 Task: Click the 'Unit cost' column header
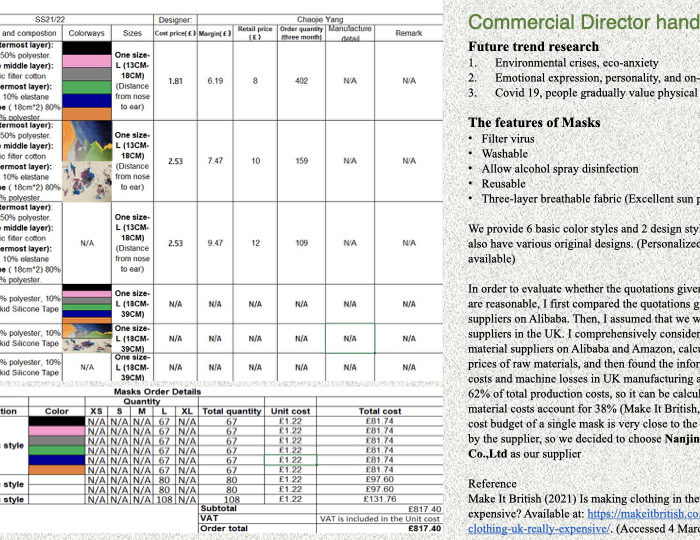(x=291, y=411)
